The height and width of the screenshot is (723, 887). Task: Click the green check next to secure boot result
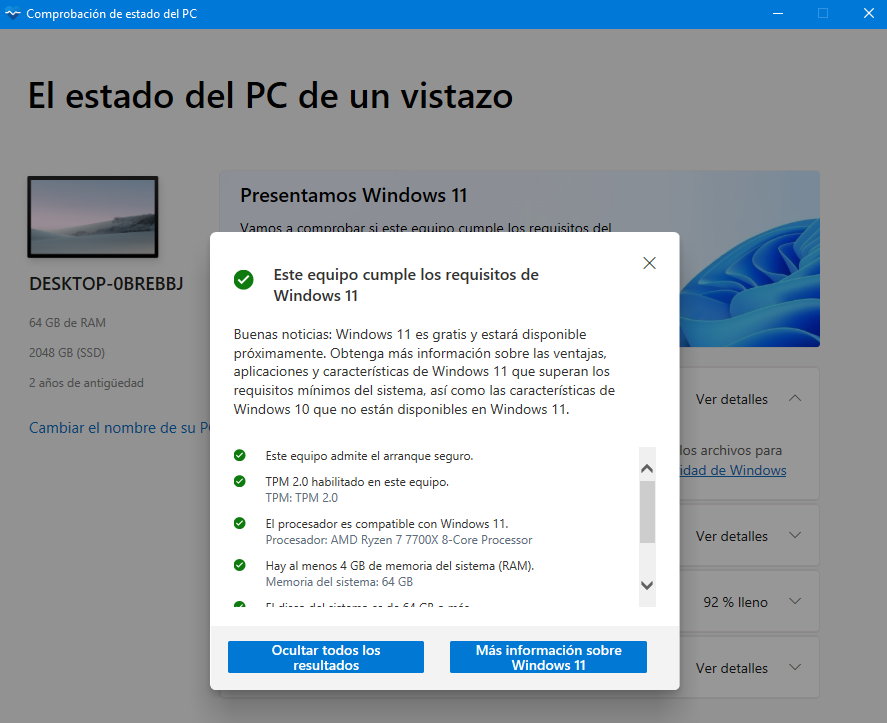click(240, 455)
